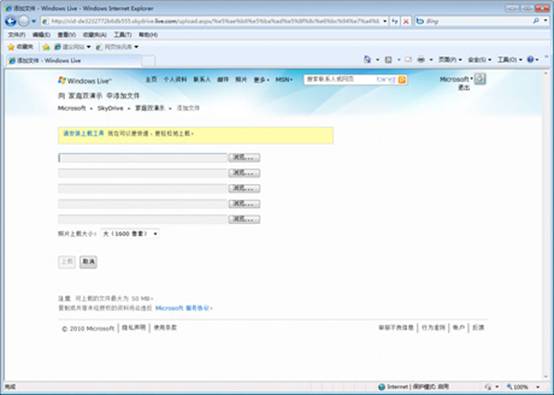The width and height of the screenshot is (554, 395).
Task: Expand the address bar URL history dropdown
Action: point(385,21)
